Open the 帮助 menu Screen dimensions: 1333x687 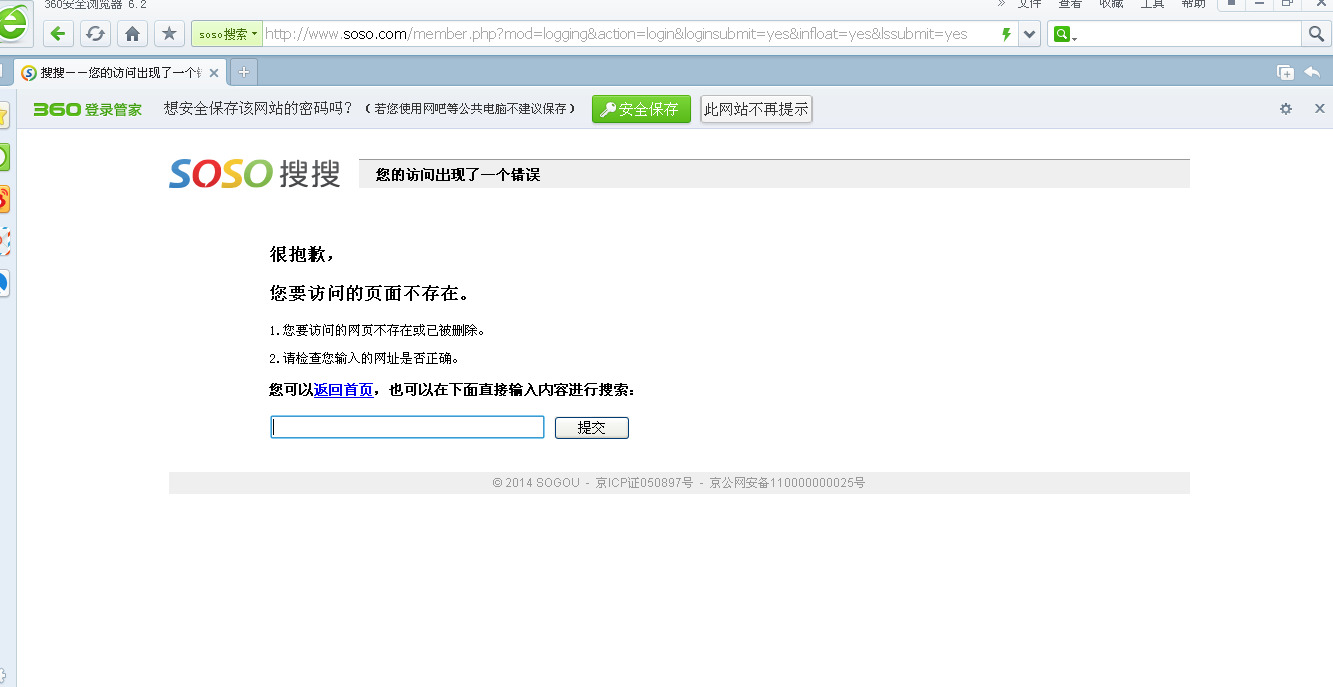1193,4
